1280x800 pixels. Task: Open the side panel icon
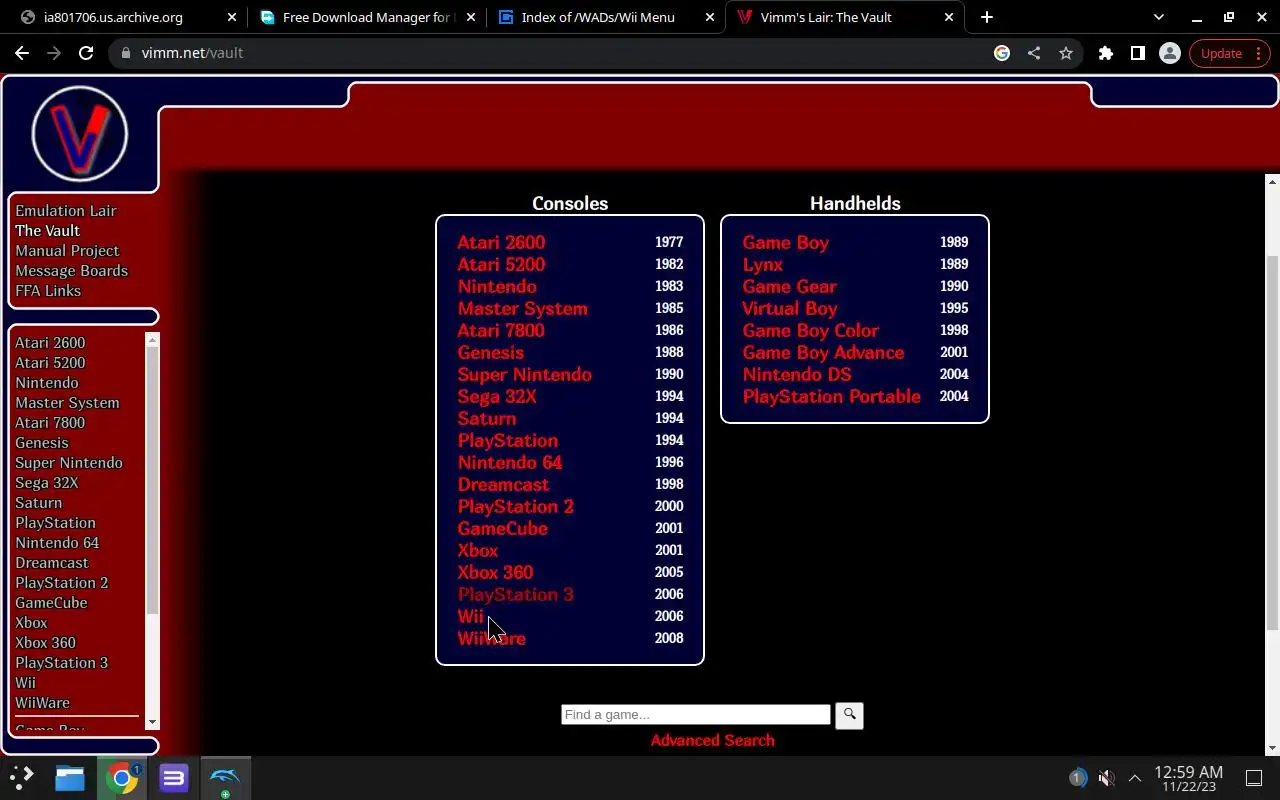click(x=1138, y=53)
